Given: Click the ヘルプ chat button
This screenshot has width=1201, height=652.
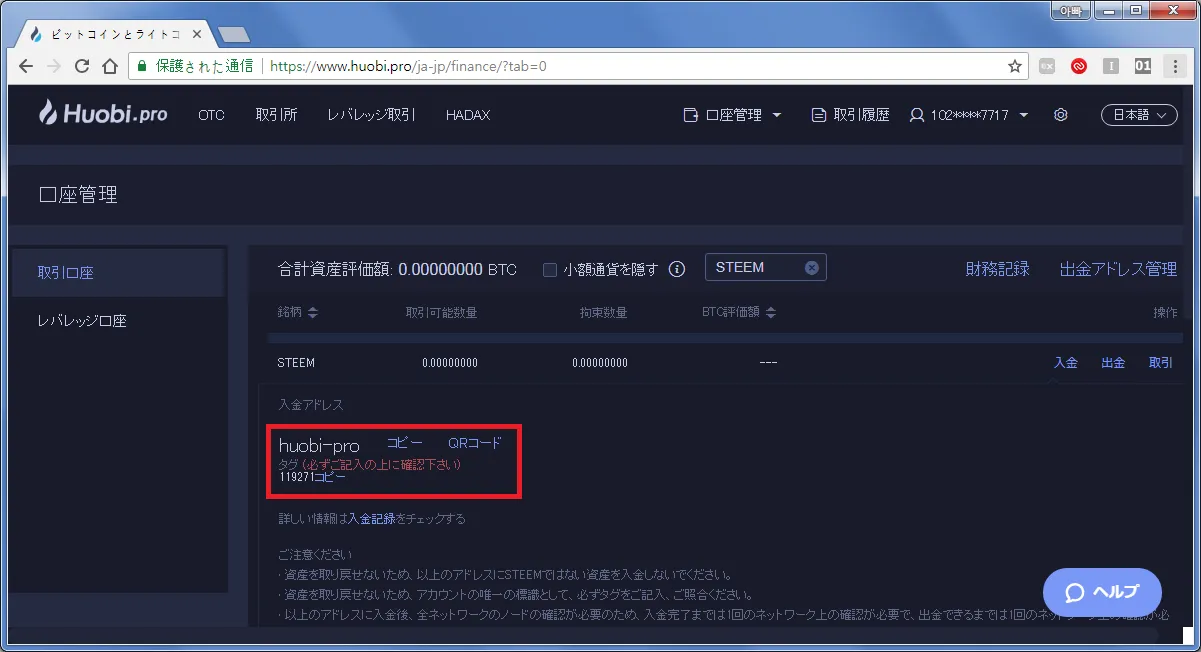Looking at the screenshot, I should (1102, 592).
